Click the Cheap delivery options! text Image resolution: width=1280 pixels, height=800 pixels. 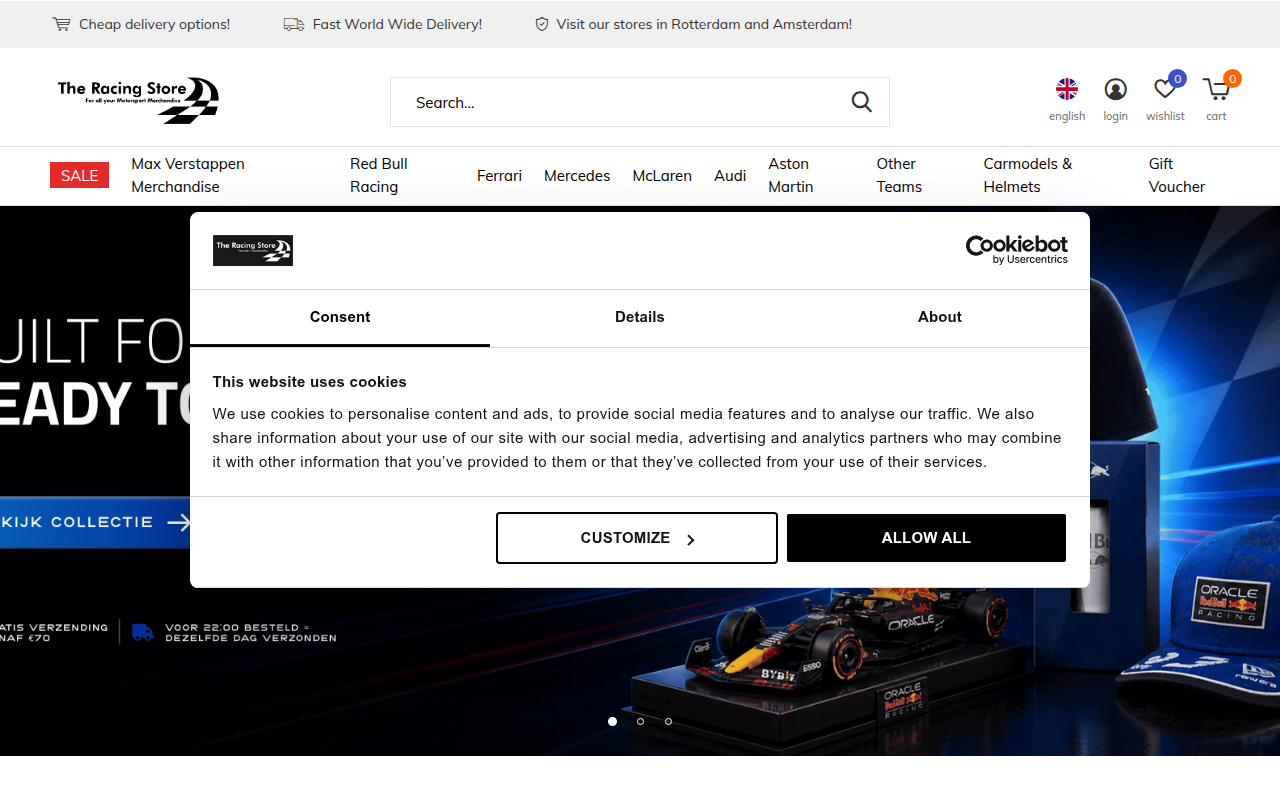point(155,24)
